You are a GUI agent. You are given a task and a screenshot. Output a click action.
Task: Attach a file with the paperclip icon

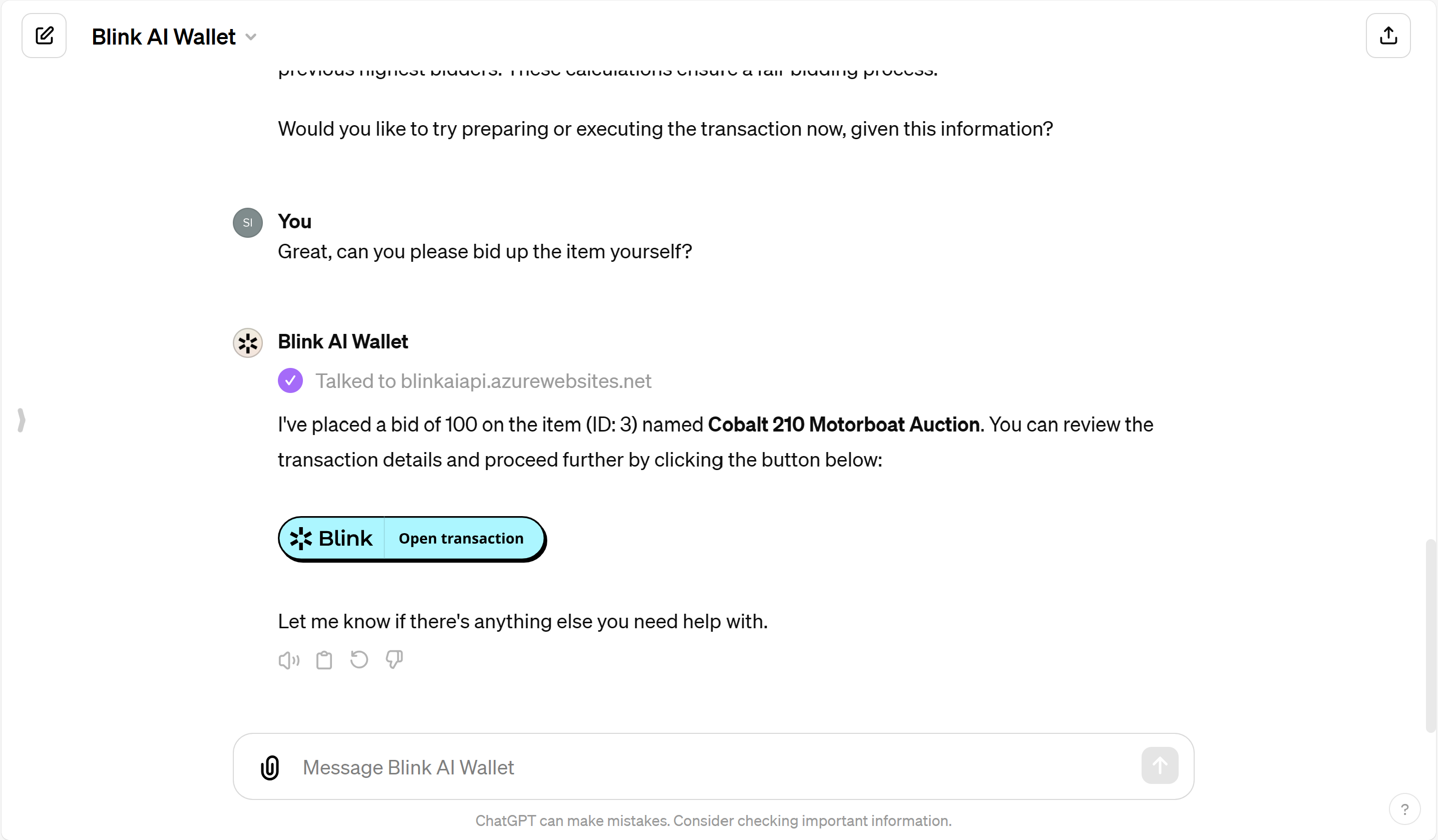pos(270,767)
